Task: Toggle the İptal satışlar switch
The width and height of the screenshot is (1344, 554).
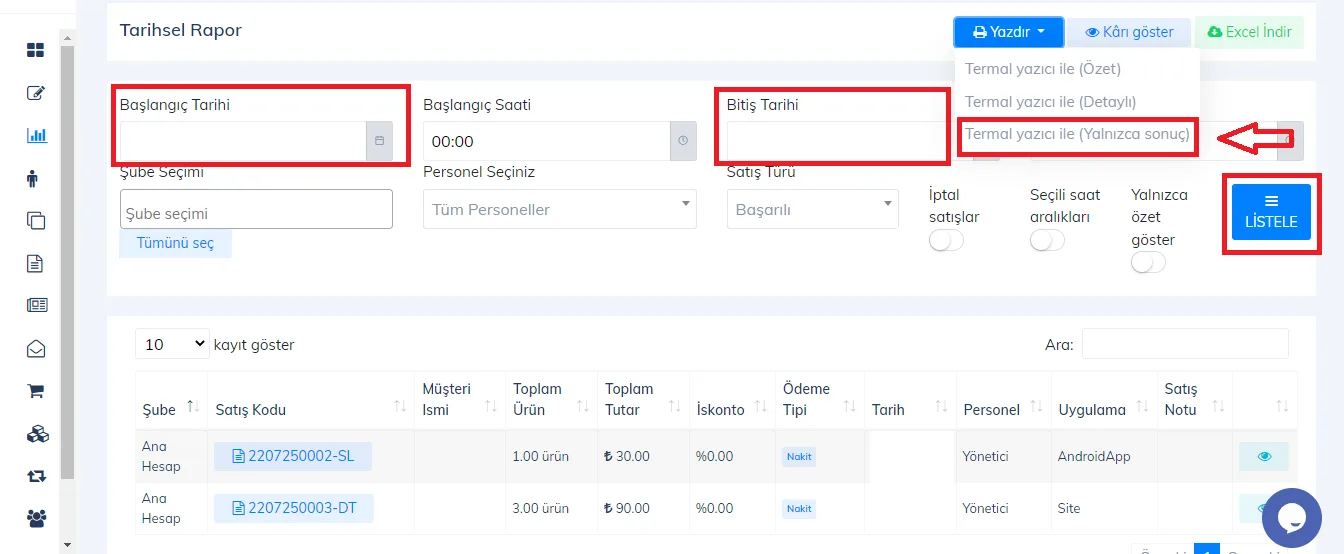Action: click(946, 240)
